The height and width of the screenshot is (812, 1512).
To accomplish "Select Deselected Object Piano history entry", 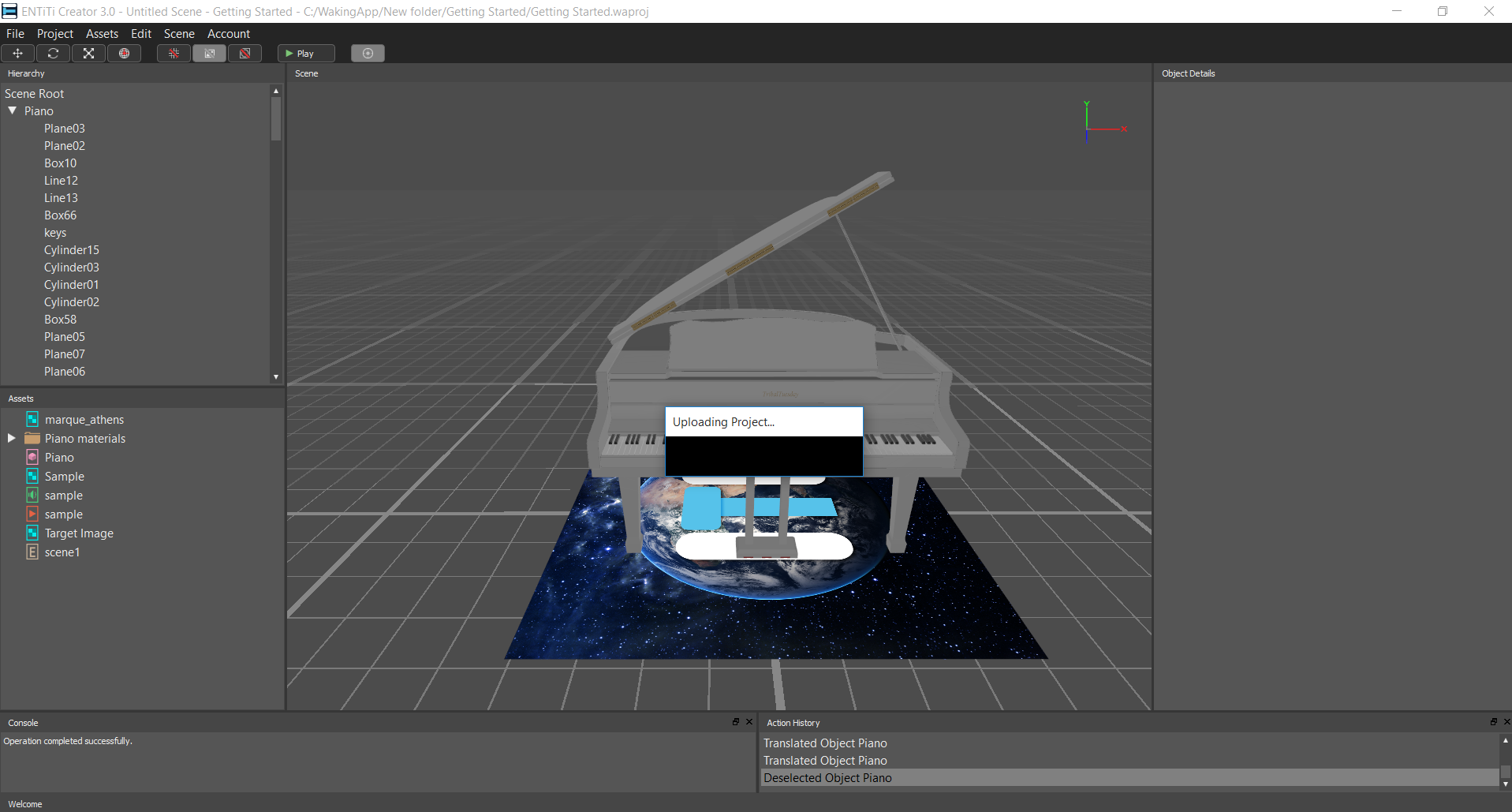I will (x=1129, y=777).
